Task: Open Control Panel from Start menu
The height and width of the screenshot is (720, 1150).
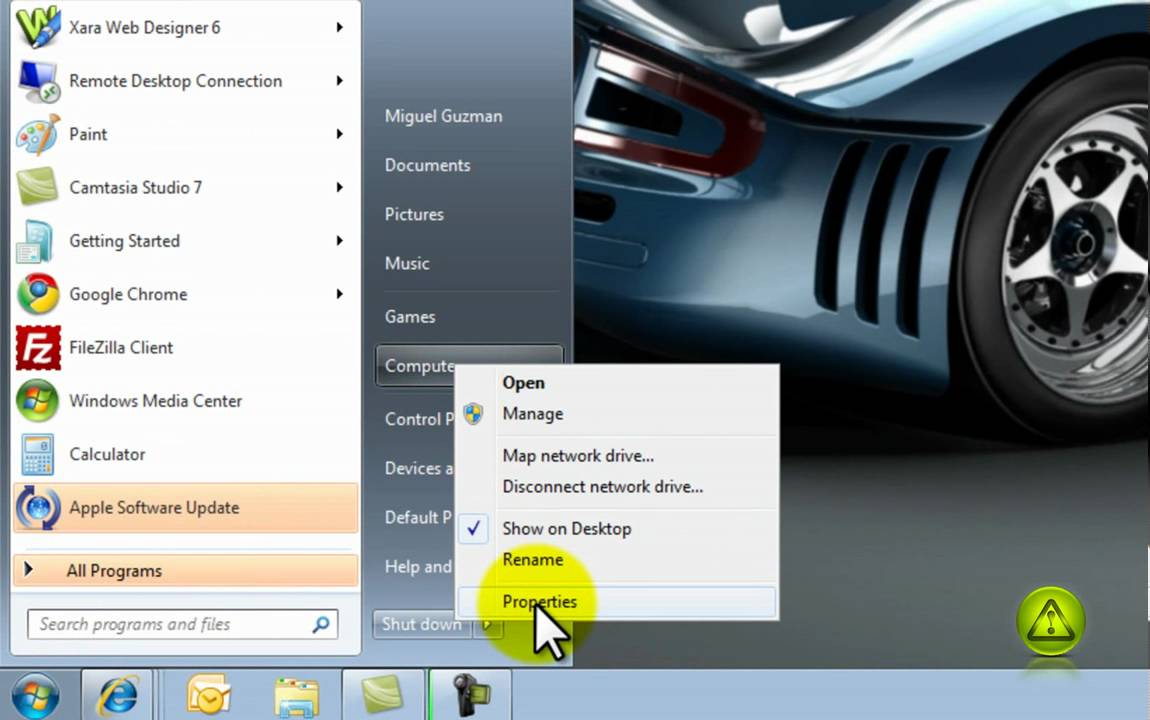Action: pos(419,419)
